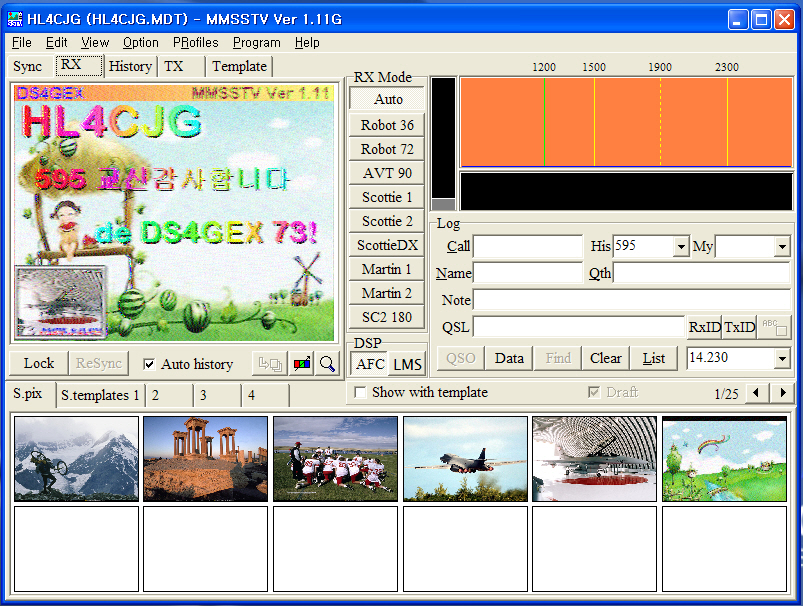Switch to the Template tab
The width and height of the screenshot is (803, 606).
click(239, 67)
